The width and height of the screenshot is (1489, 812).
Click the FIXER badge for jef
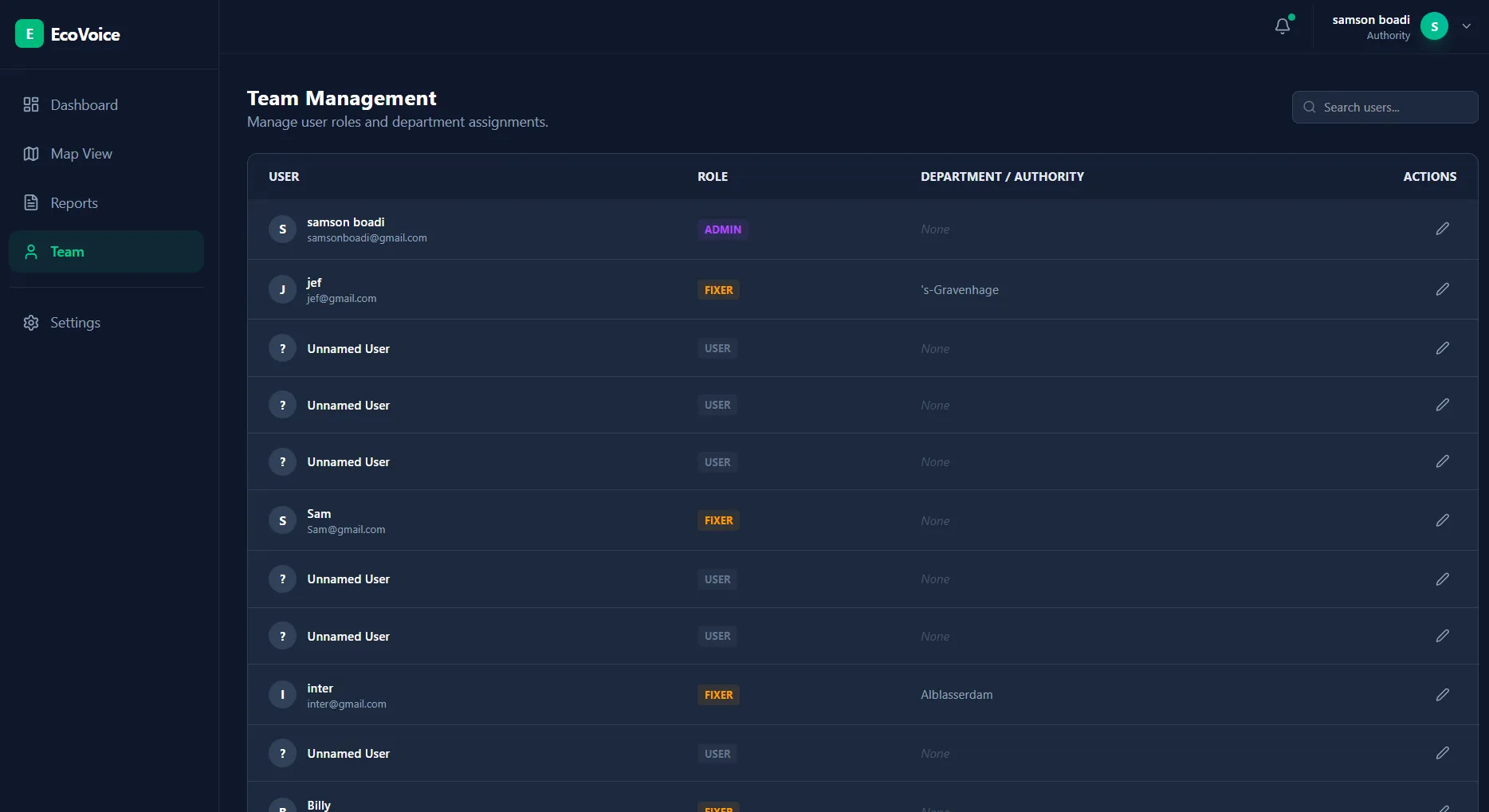[x=718, y=290]
